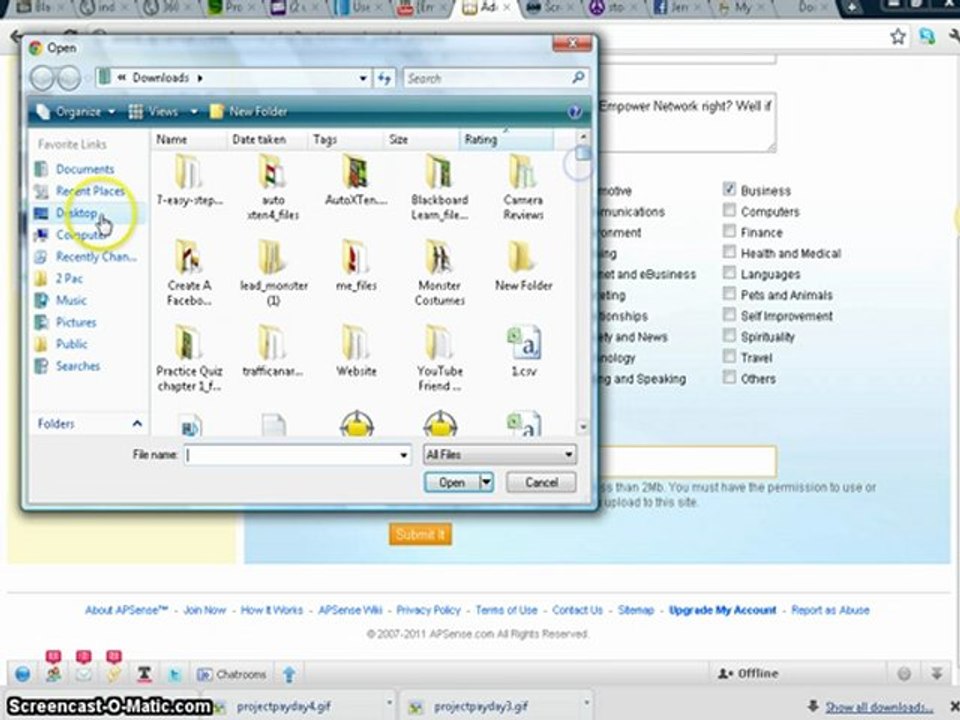This screenshot has width=960, height=720.
Task: Check the Computers category checkbox
Action: [729, 210]
